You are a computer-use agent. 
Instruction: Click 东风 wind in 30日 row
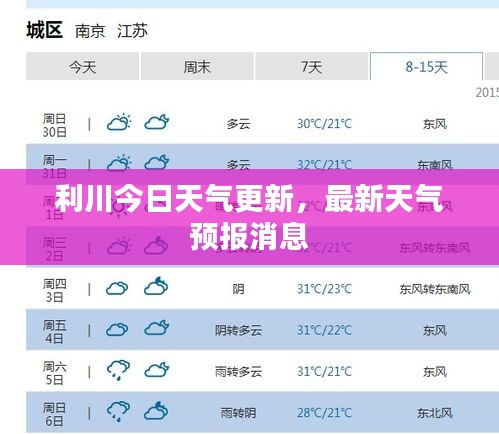pyautogui.click(x=435, y=124)
